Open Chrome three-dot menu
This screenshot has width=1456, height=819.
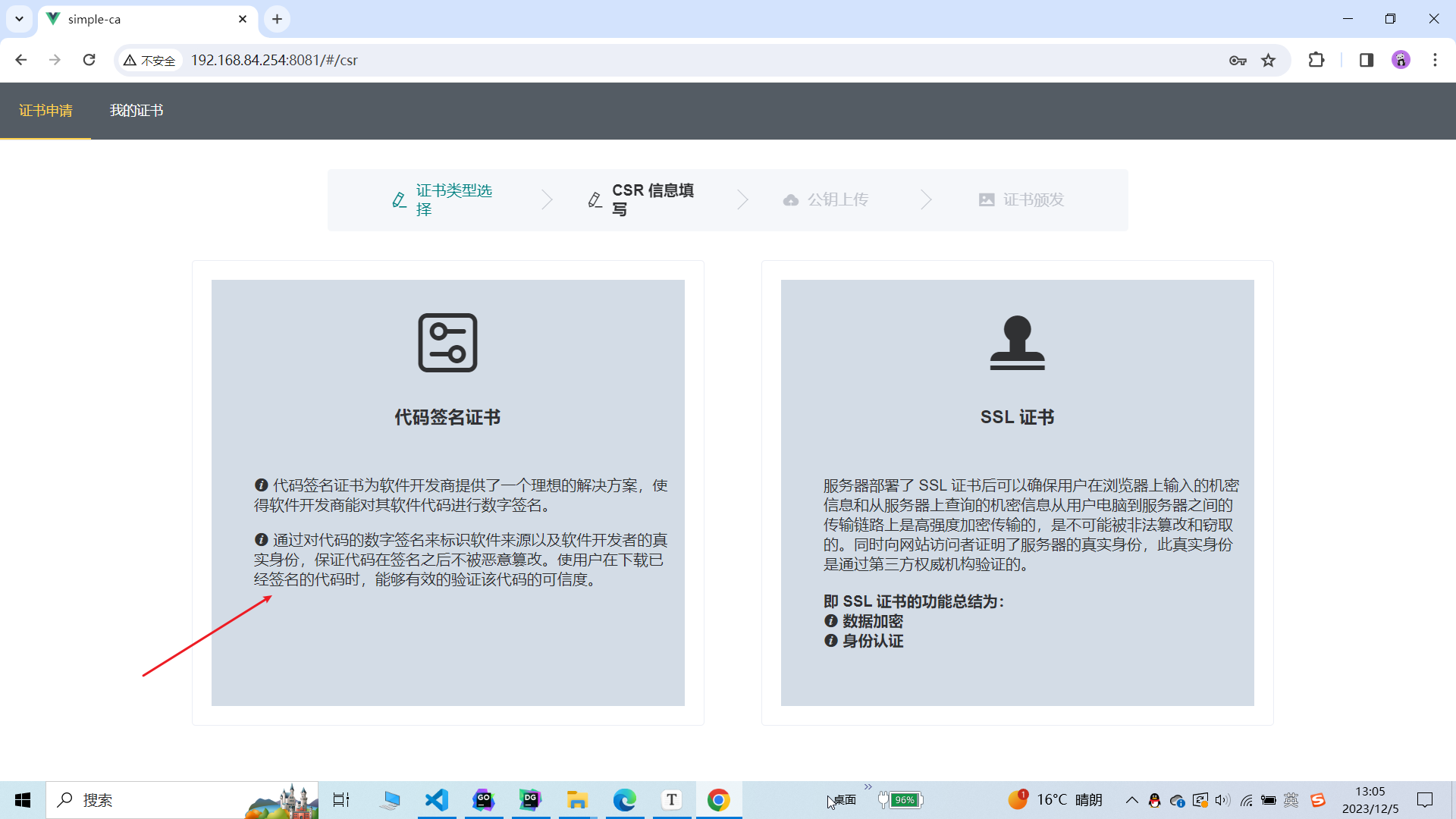click(x=1435, y=60)
